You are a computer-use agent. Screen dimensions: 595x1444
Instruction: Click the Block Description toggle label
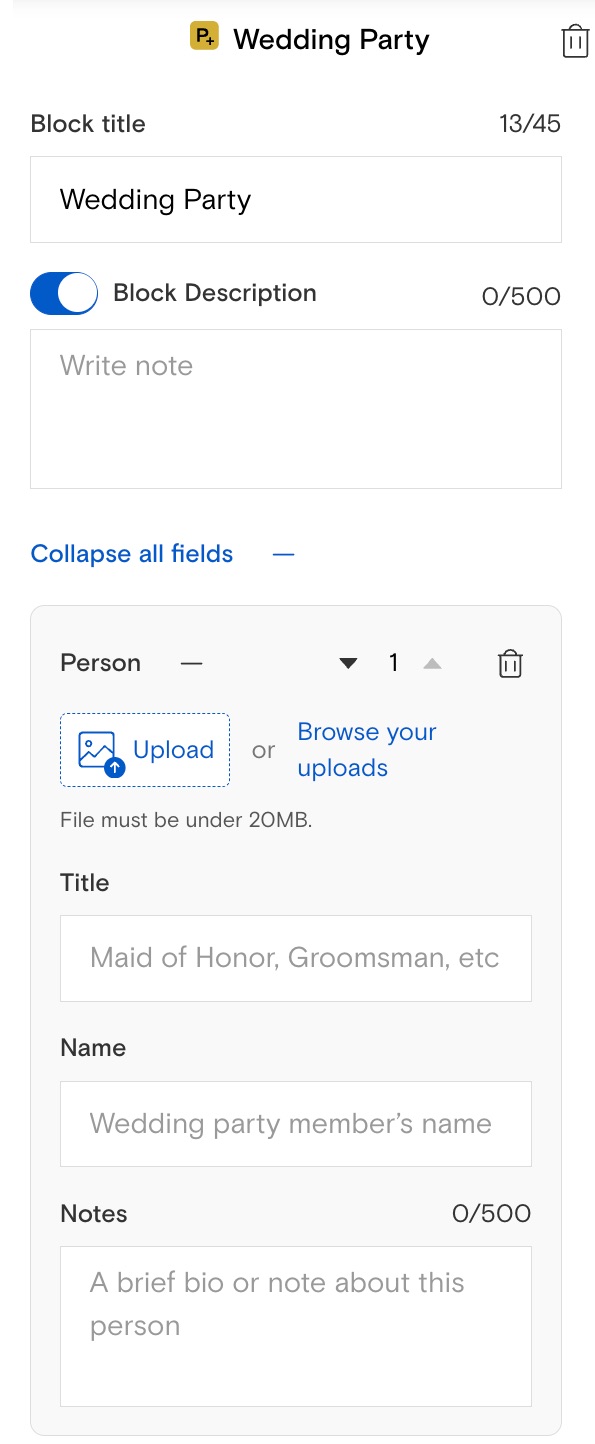click(x=215, y=293)
